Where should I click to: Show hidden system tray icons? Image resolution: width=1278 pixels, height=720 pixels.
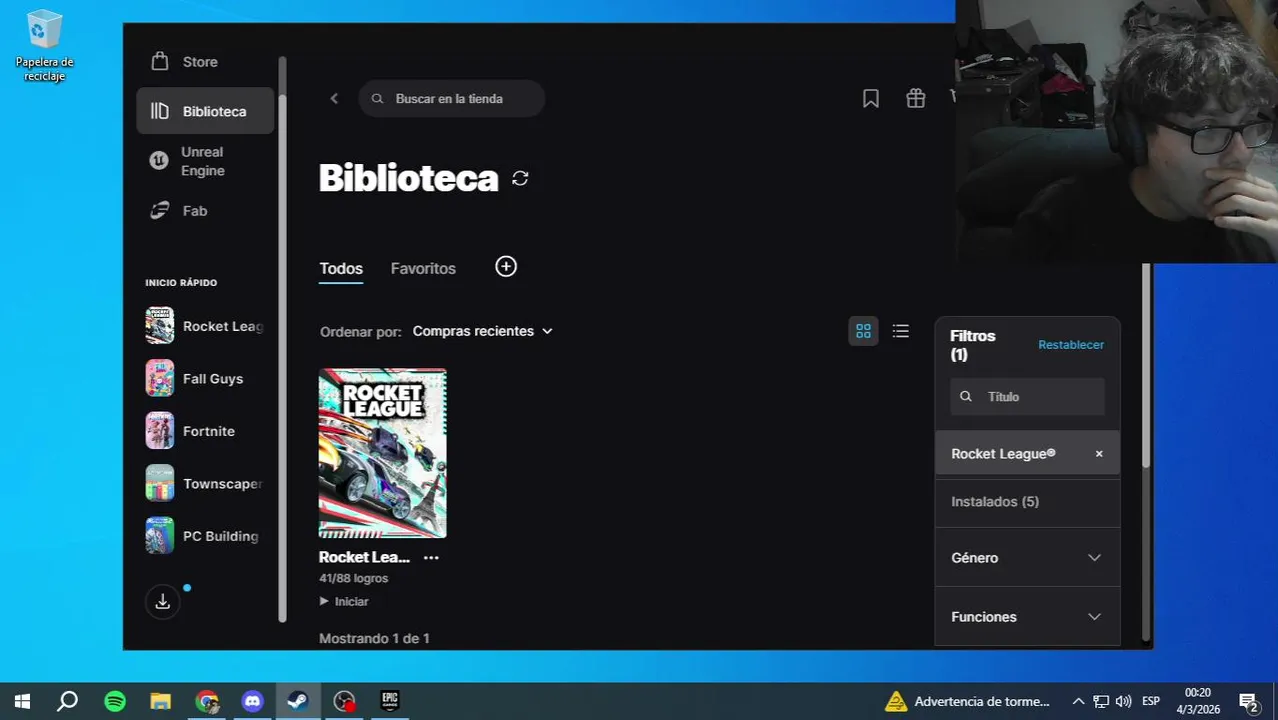[x=1078, y=701]
